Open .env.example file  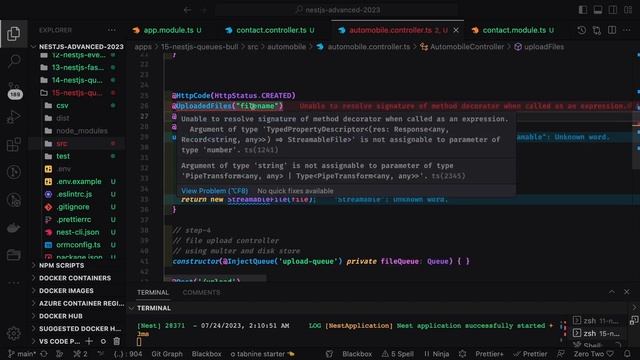pyautogui.click(x=78, y=181)
